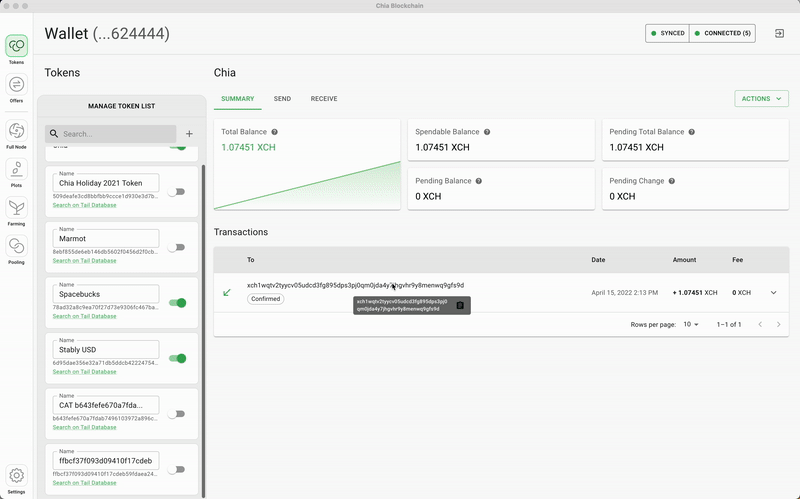Copy the address from tooltip clipboard icon
The height and width of the screenshot is (499, 800).
(x=460, y=305)
